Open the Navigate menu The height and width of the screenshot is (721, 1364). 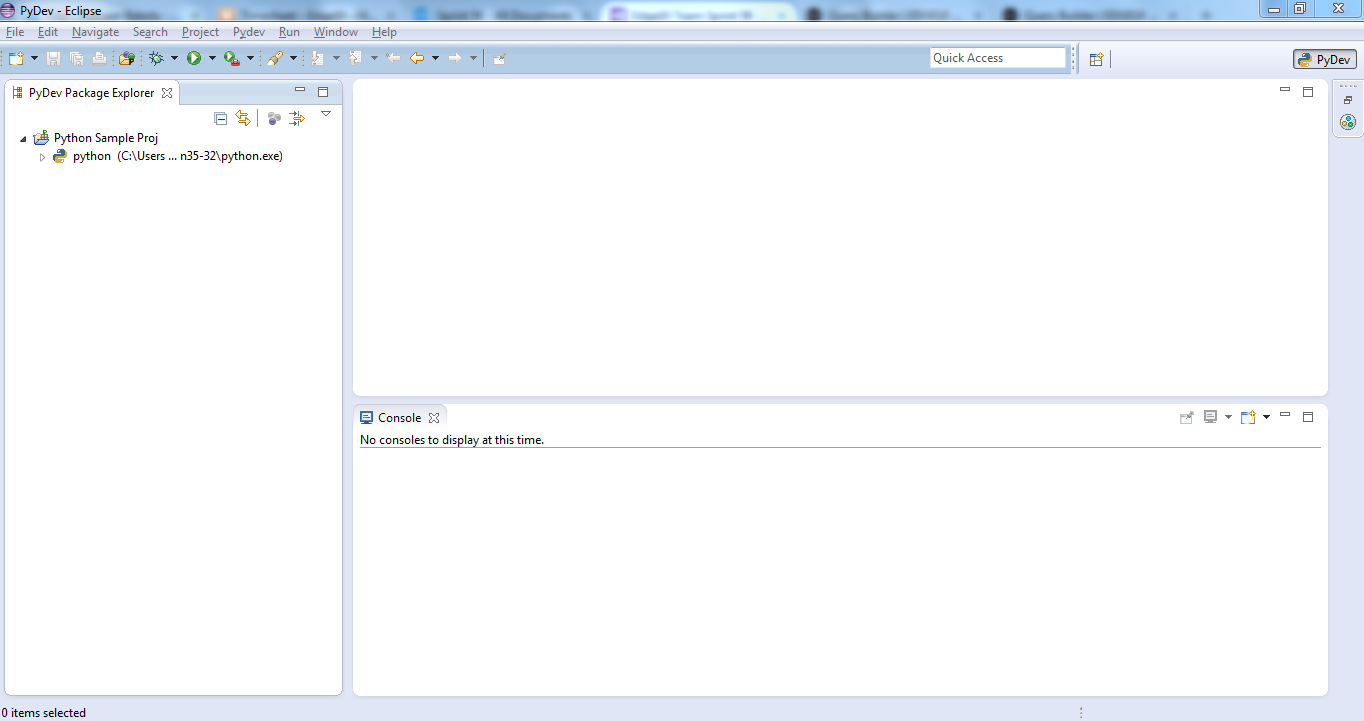pyautogui.click(x=96, y=32)
